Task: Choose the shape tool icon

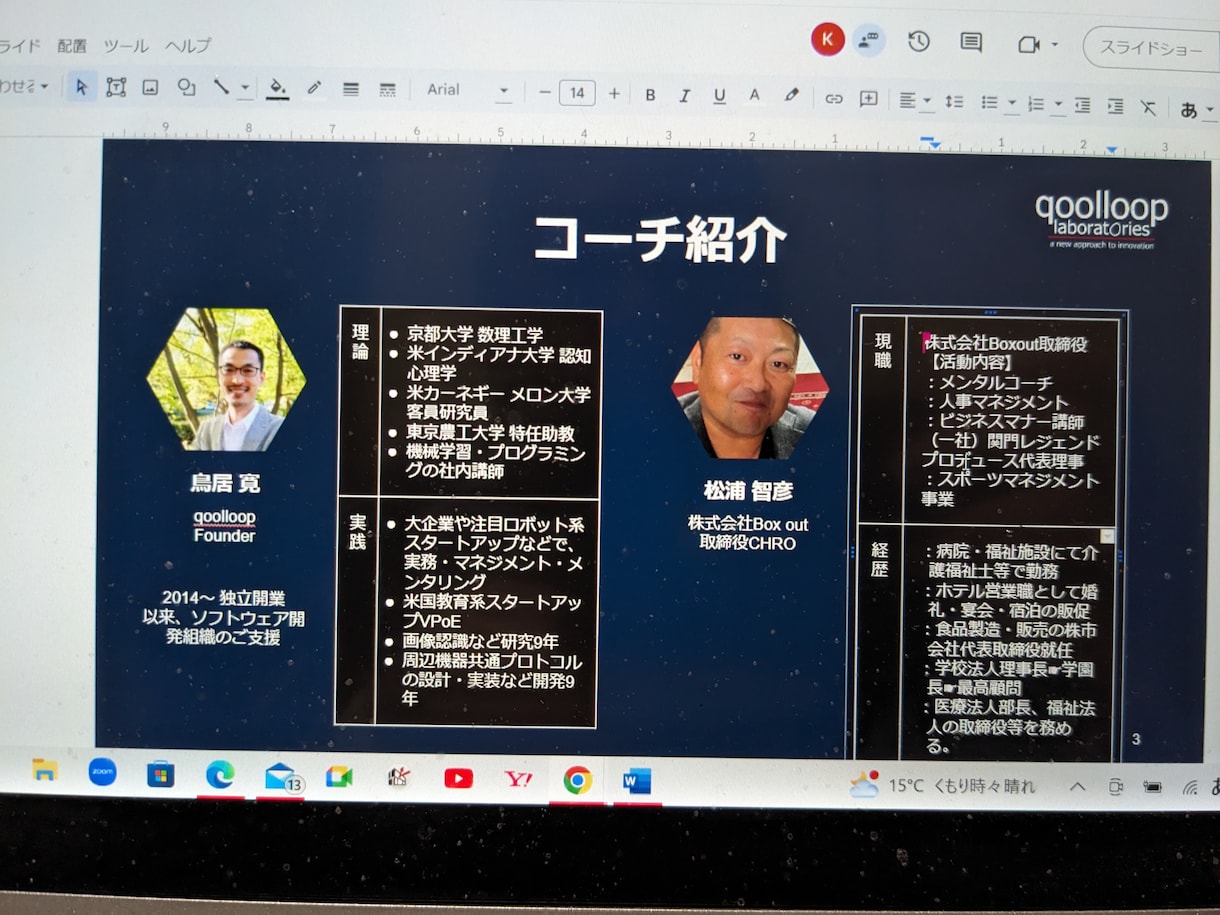Action: click(186, 88)
